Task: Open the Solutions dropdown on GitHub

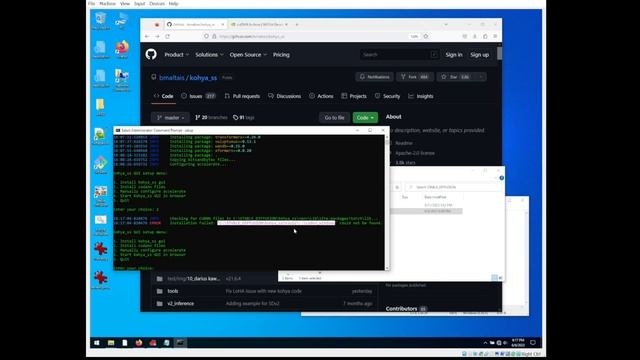Action: [209, 55]
